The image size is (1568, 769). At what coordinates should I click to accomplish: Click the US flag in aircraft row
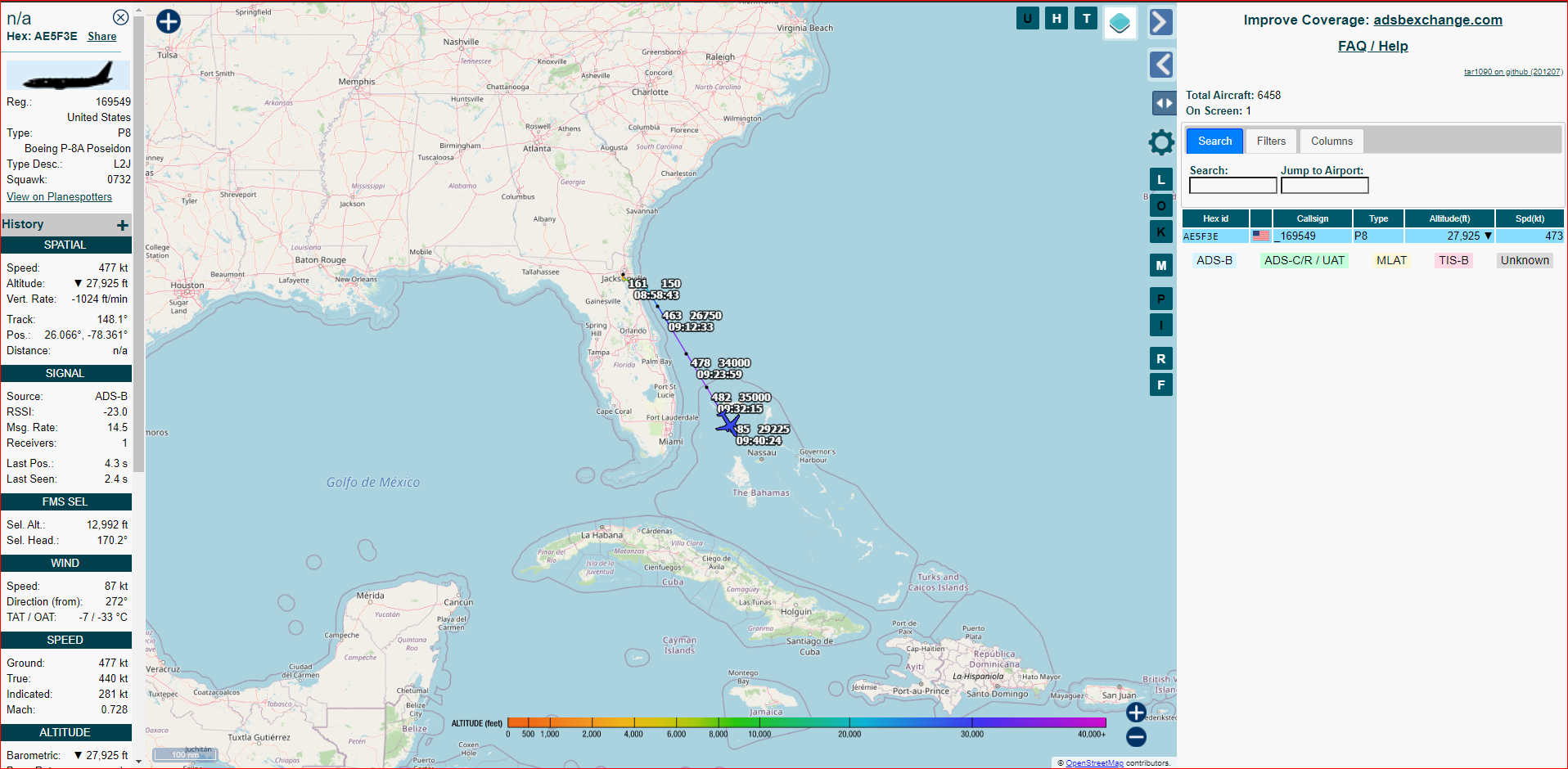pyautogui.click(x=1261, y=236)
